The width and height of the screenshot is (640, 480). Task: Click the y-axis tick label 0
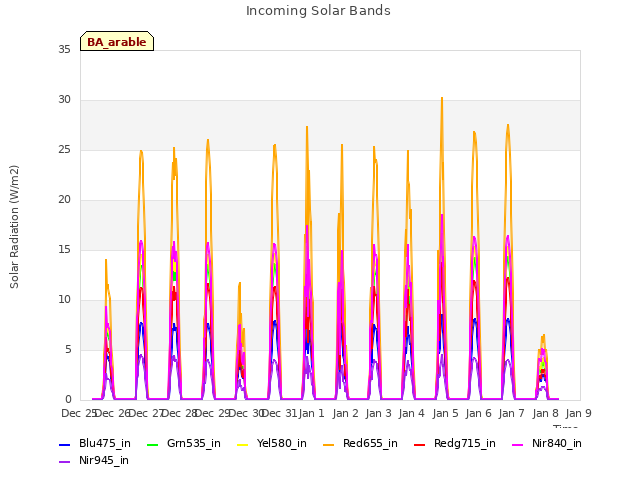tap(68, 400)
